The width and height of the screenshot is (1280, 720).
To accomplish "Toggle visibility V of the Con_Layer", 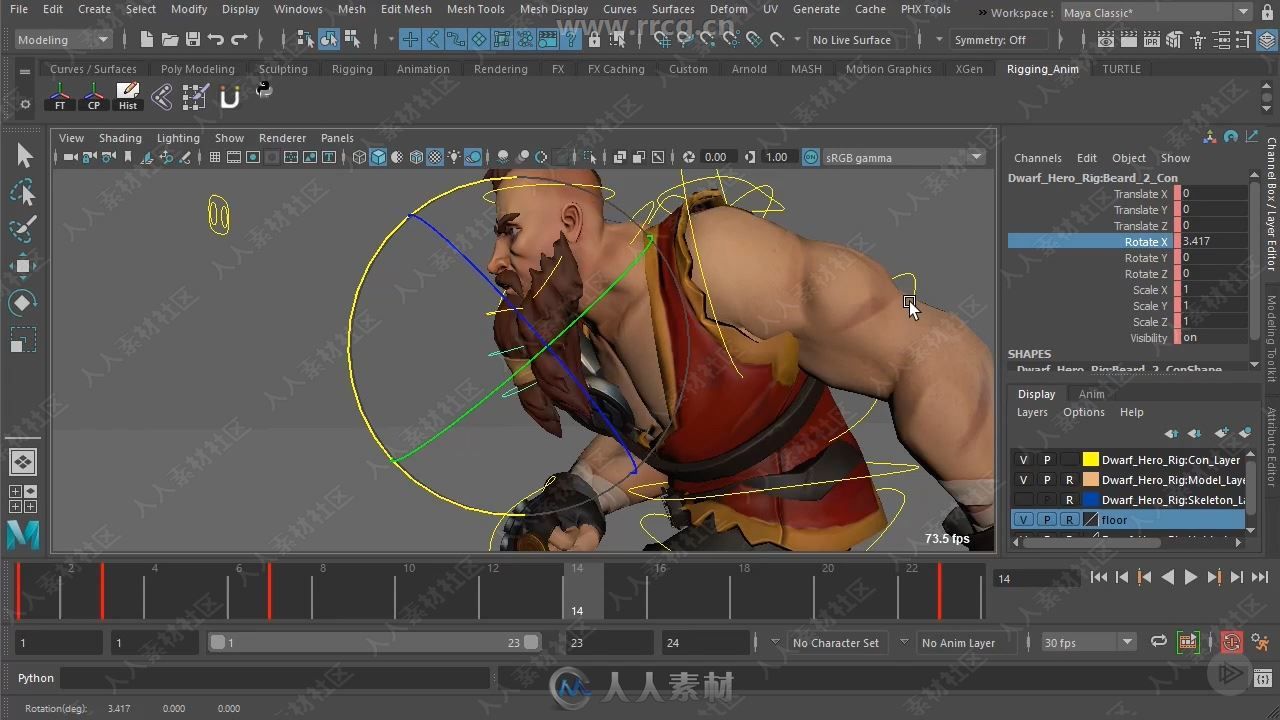I will tap(1023, 460).
